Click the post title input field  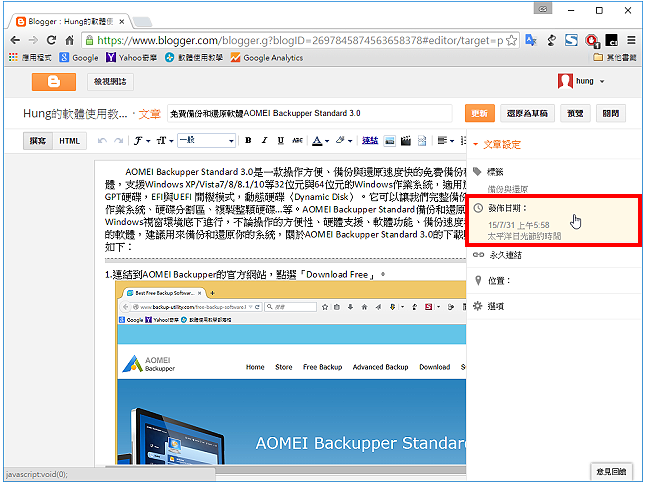(x=309, y=113)
